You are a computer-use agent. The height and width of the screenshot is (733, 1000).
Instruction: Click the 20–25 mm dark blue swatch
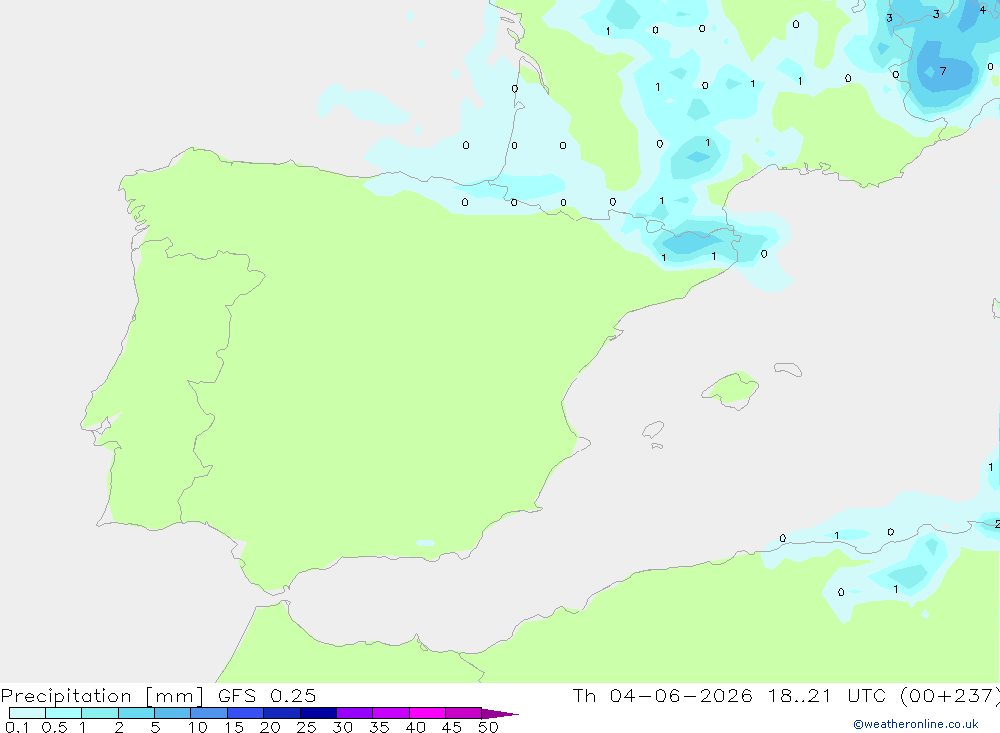[x=282, y=713]
